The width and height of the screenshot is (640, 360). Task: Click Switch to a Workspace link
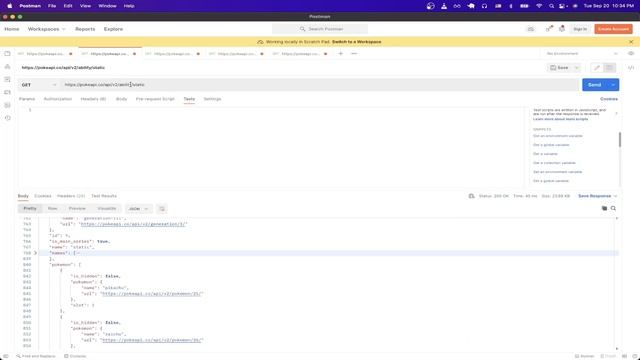tap(356, 42)
